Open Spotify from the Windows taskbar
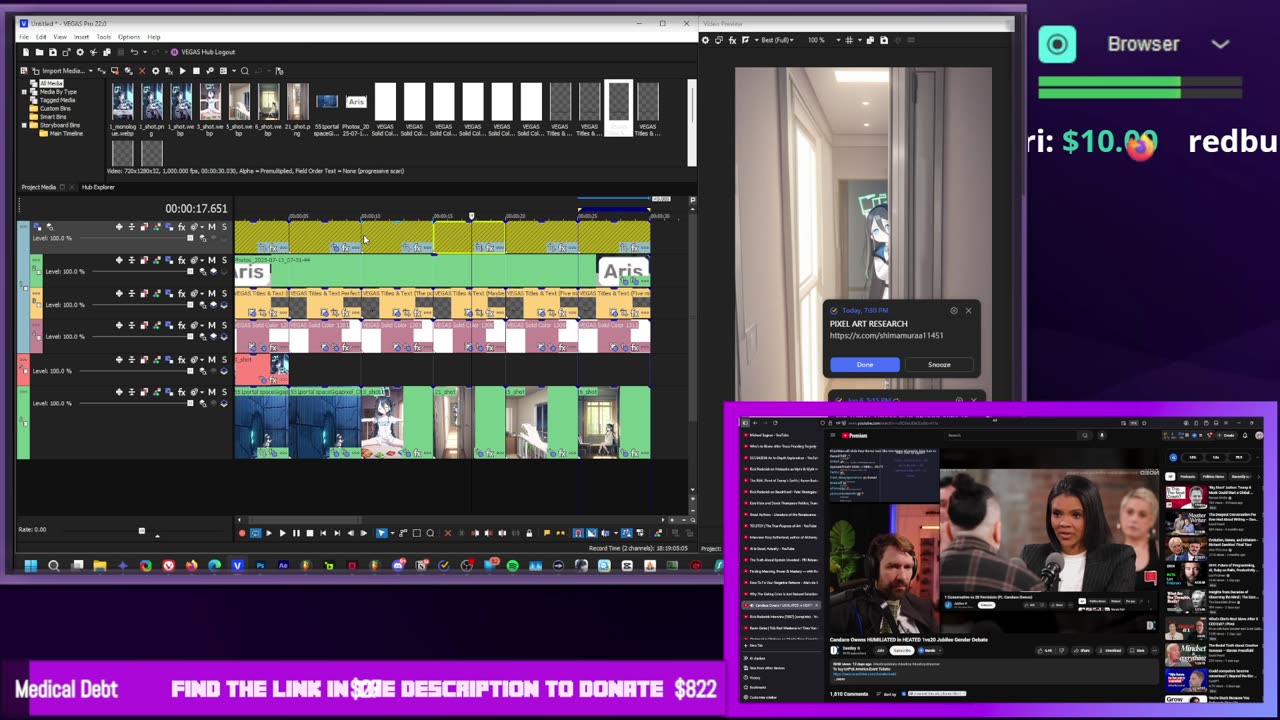Screen dimensions: 1280x720 (x=512, y=565)
